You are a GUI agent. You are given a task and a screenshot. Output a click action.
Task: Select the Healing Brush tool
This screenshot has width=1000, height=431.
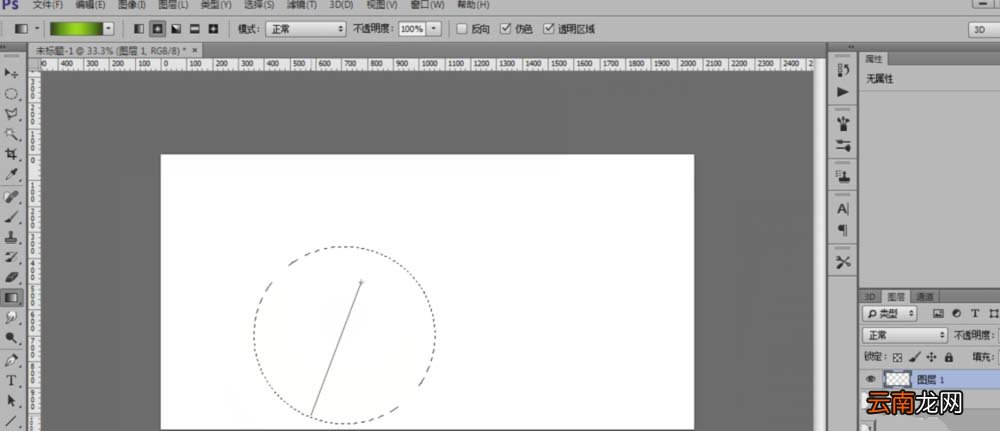[x=11, y=197]
